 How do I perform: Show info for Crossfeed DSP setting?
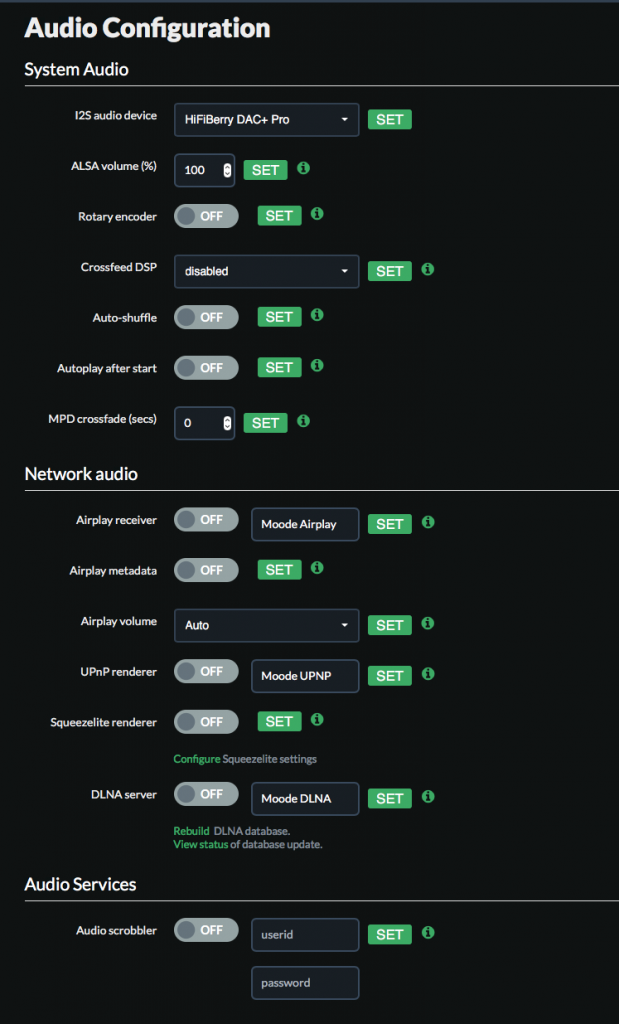[427, 269]
